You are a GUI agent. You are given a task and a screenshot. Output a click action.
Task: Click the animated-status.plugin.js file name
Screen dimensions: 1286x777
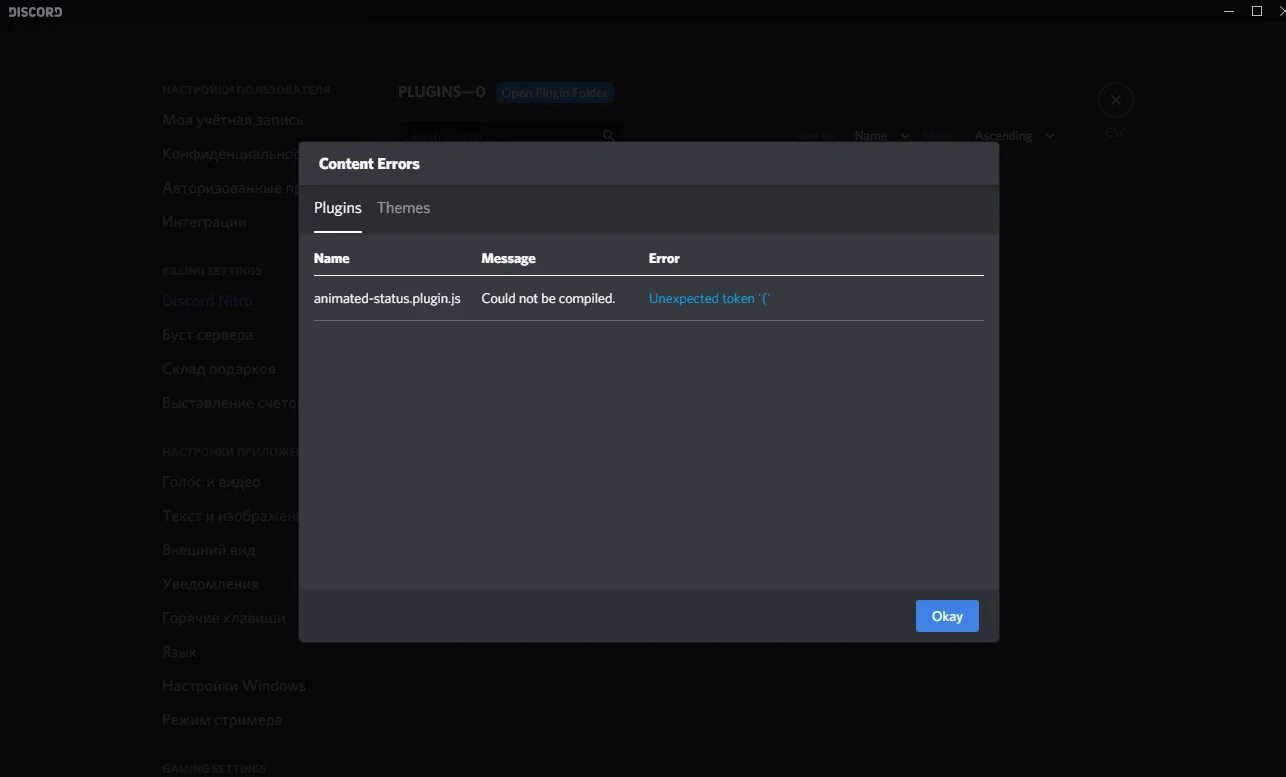click(x=387, y=298)
